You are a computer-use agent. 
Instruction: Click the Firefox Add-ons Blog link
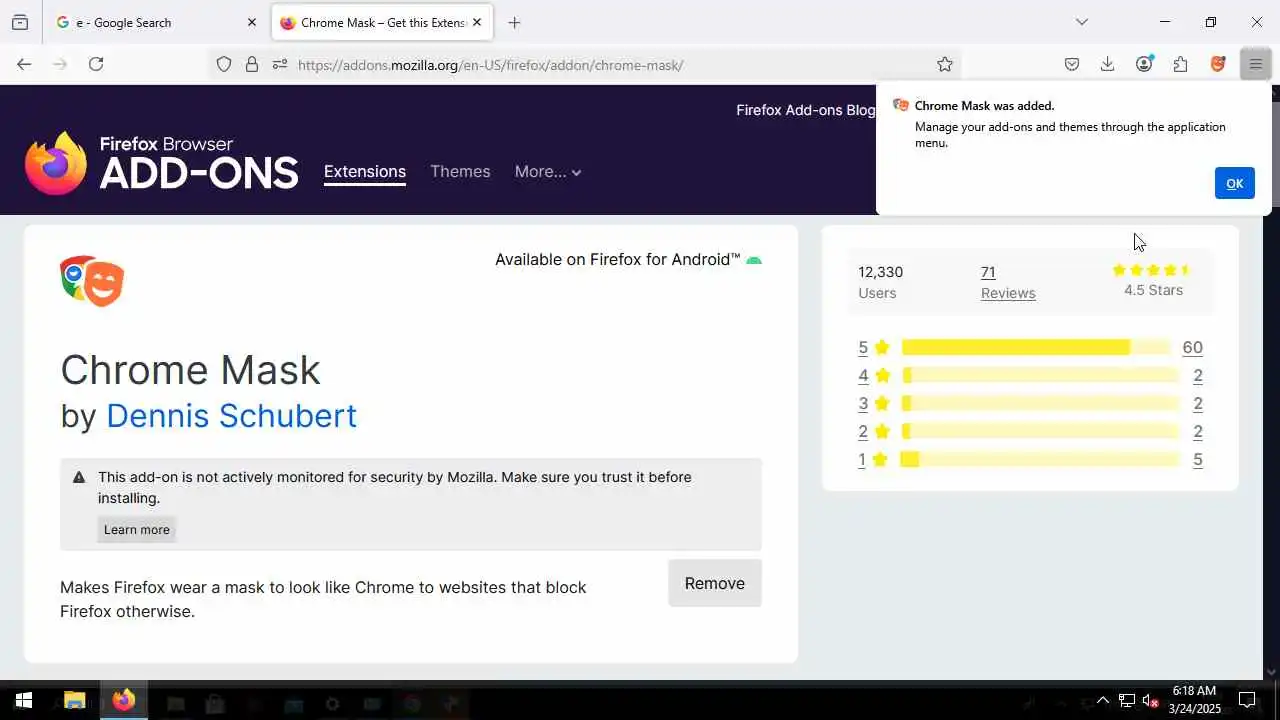(x=806, y=110)
